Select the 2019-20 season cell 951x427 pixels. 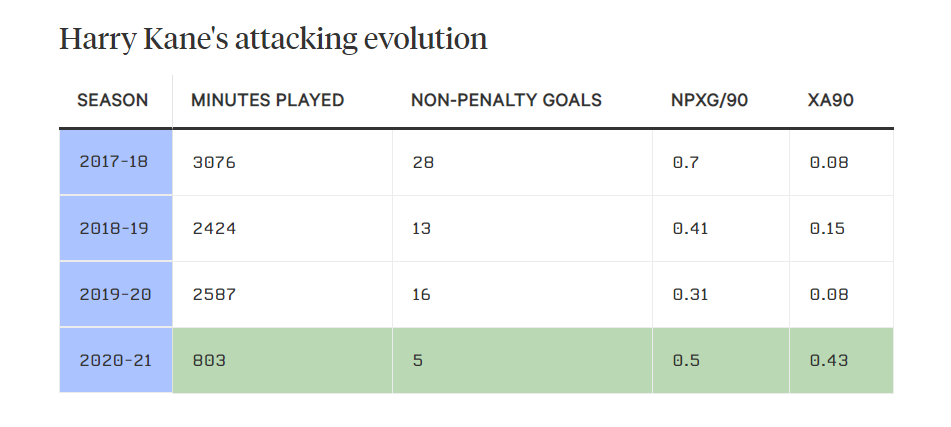pyautogui.click(x=114, y=294)
